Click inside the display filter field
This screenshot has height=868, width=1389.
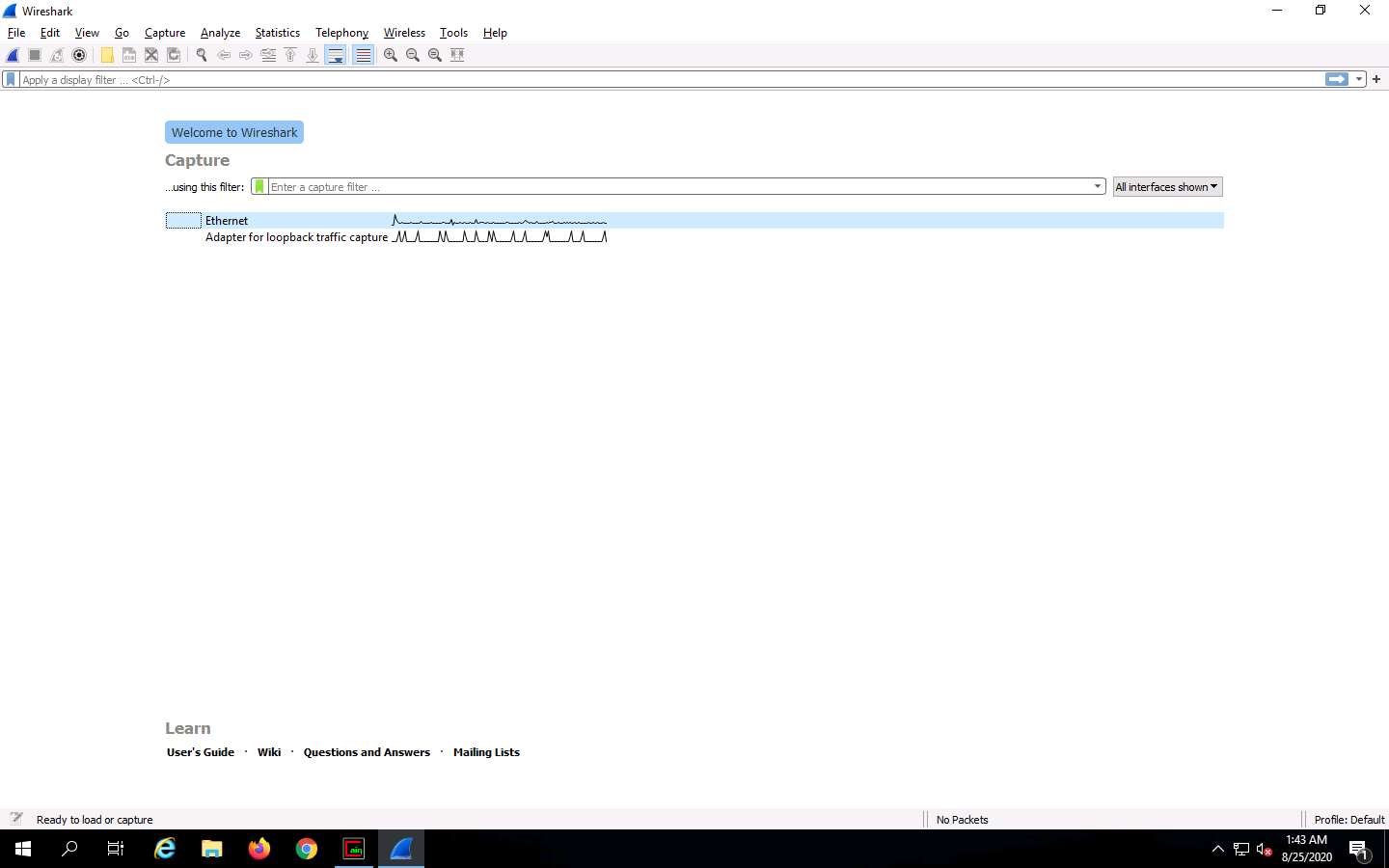(x=671, y=80)
